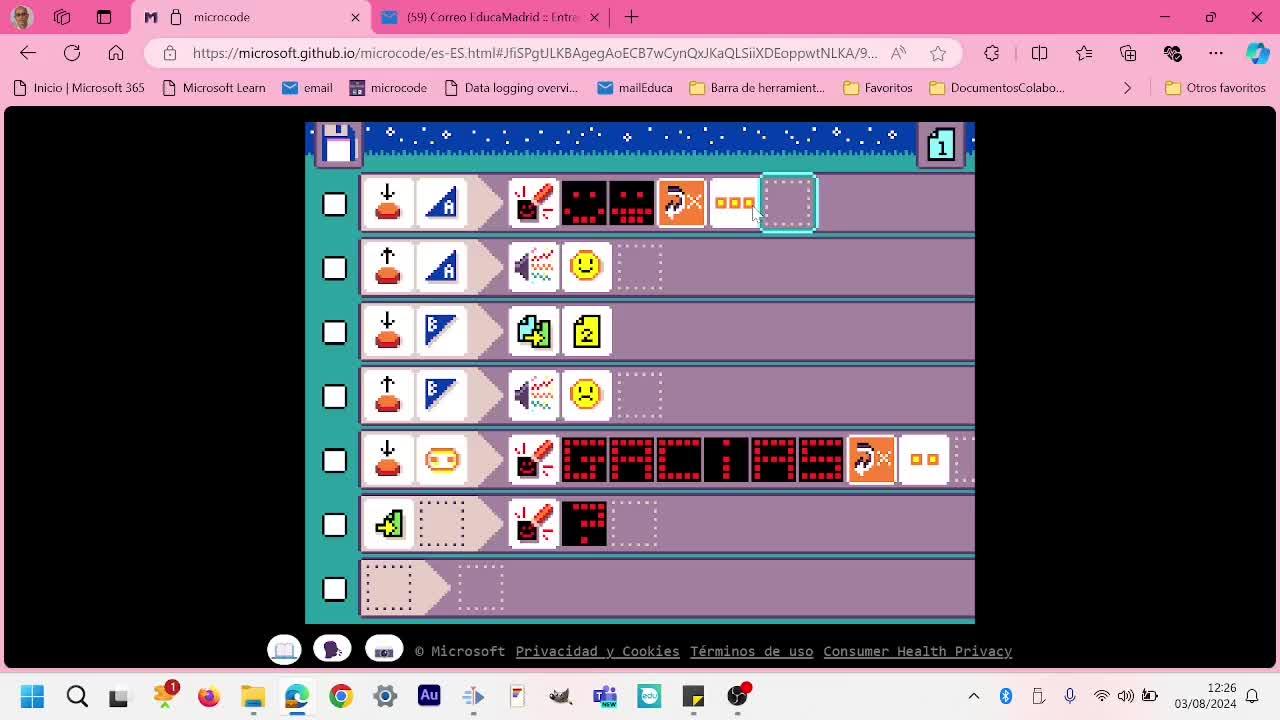Open the Copilot sidebar icon
The width and height of the screenshot is (1280, 720).
1257,53
